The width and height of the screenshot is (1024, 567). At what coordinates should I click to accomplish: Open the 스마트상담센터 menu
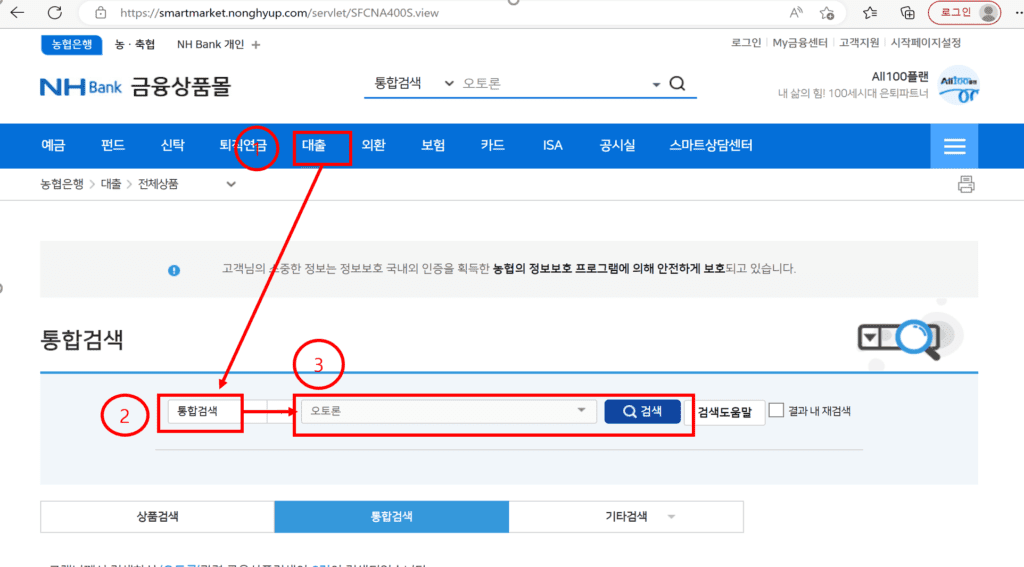point(711,145)
